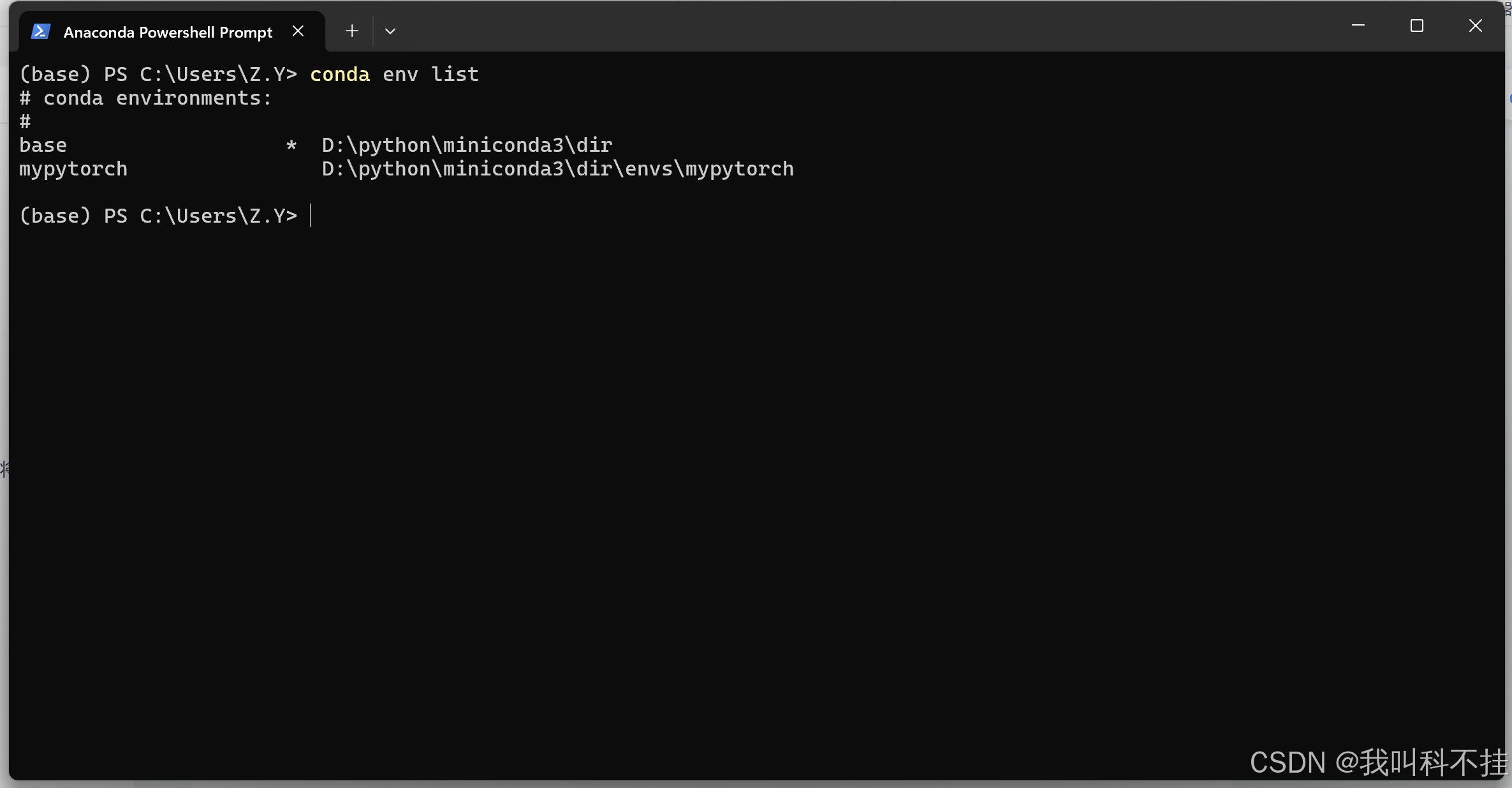Image resolution: width=1512 pixels, height=788 pixels.
Task: Click the current prompt line in the terminal
Action: click(x=158, y=216)
